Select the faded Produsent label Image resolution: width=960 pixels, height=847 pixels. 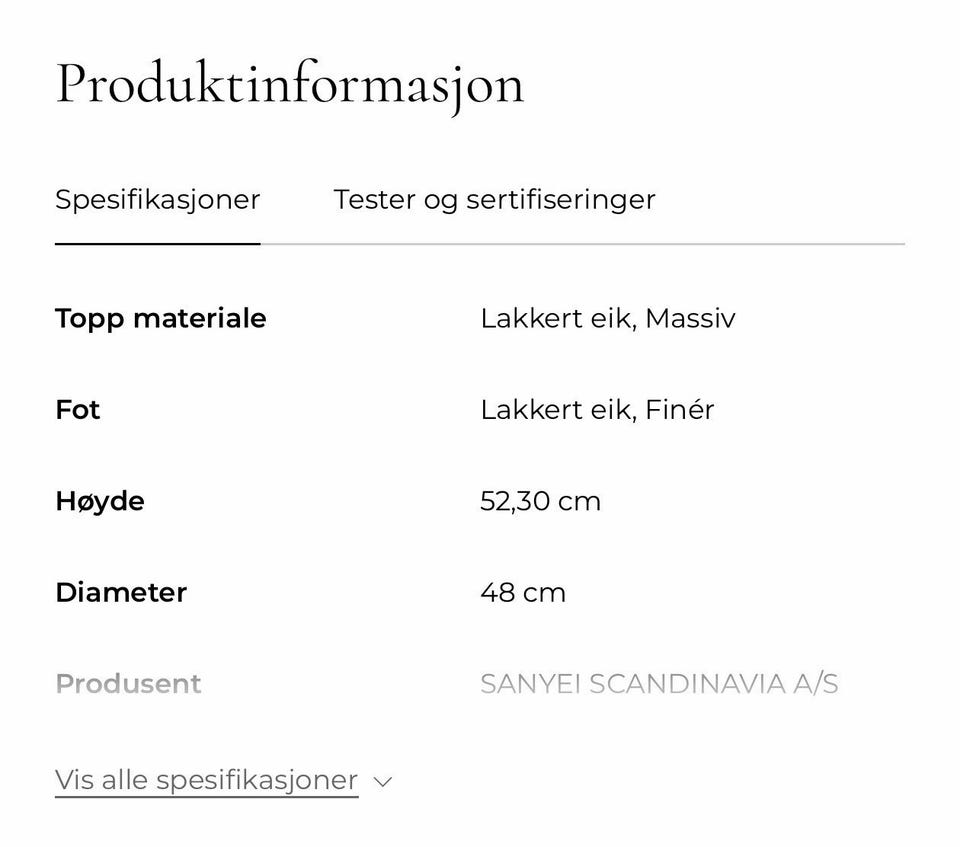(x=128, y=684)
